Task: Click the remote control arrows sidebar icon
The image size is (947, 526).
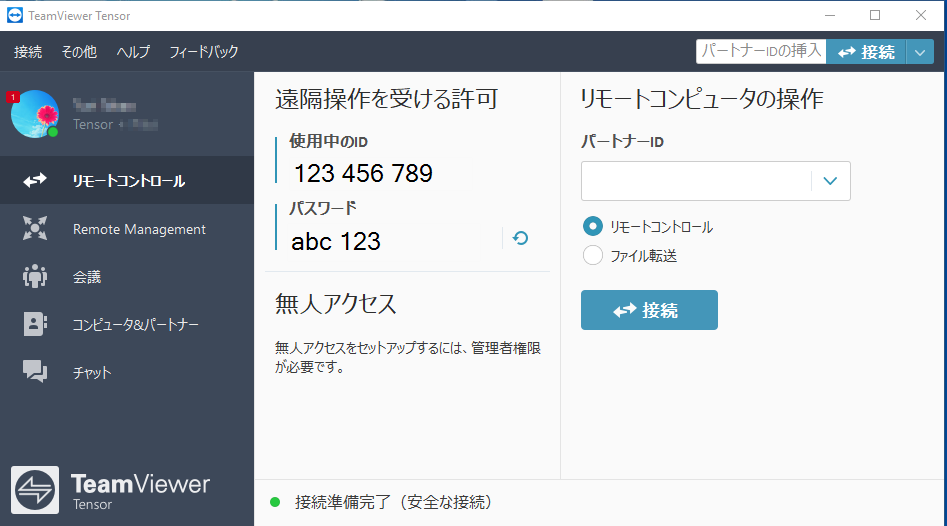Action: (34, 180)
